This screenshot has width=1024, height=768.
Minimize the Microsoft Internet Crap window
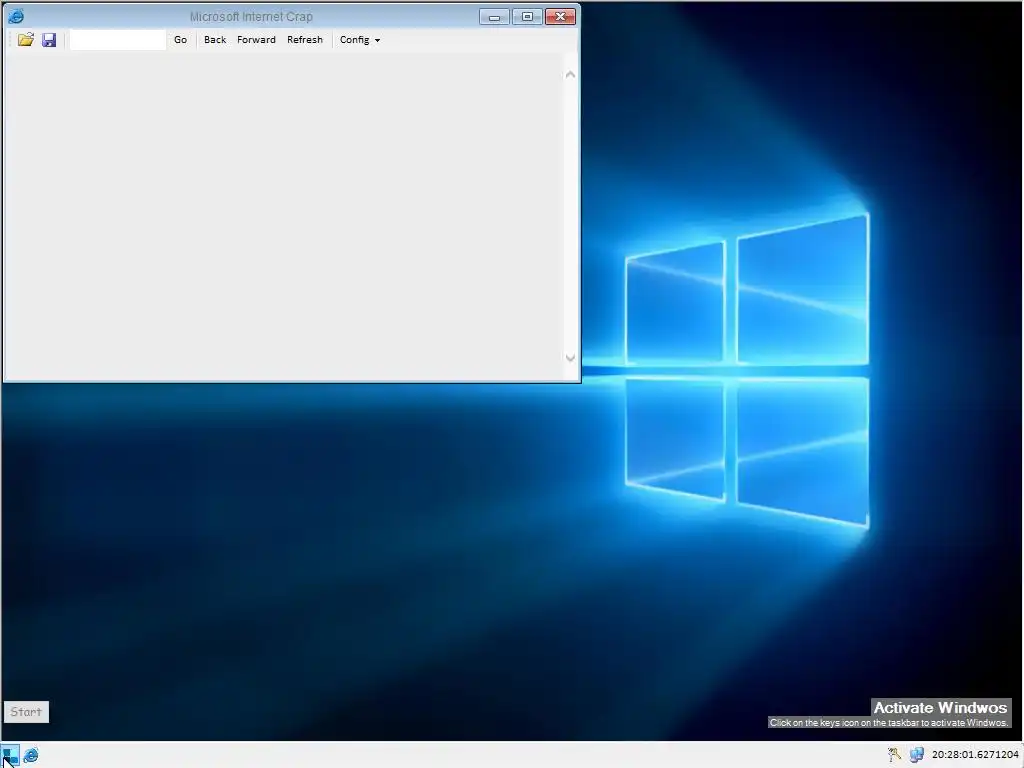(494, 16)
